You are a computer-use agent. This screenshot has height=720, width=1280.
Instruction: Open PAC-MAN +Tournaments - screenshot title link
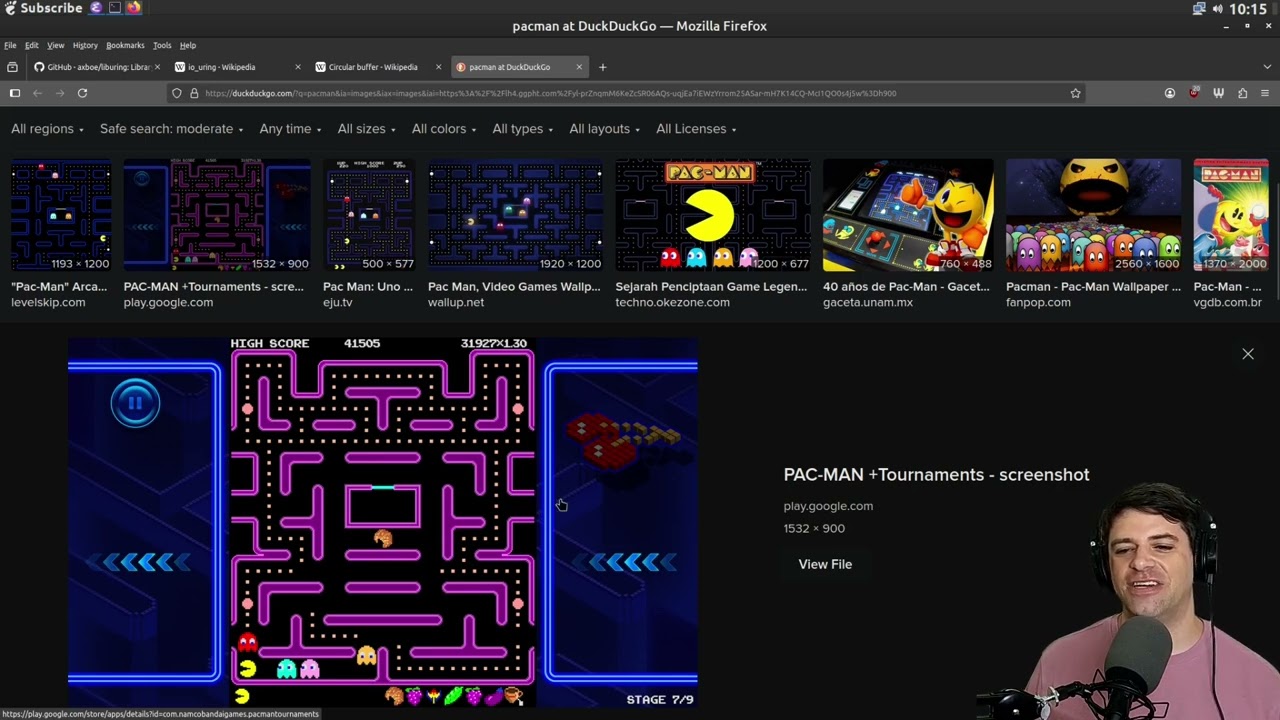(936, 475)
